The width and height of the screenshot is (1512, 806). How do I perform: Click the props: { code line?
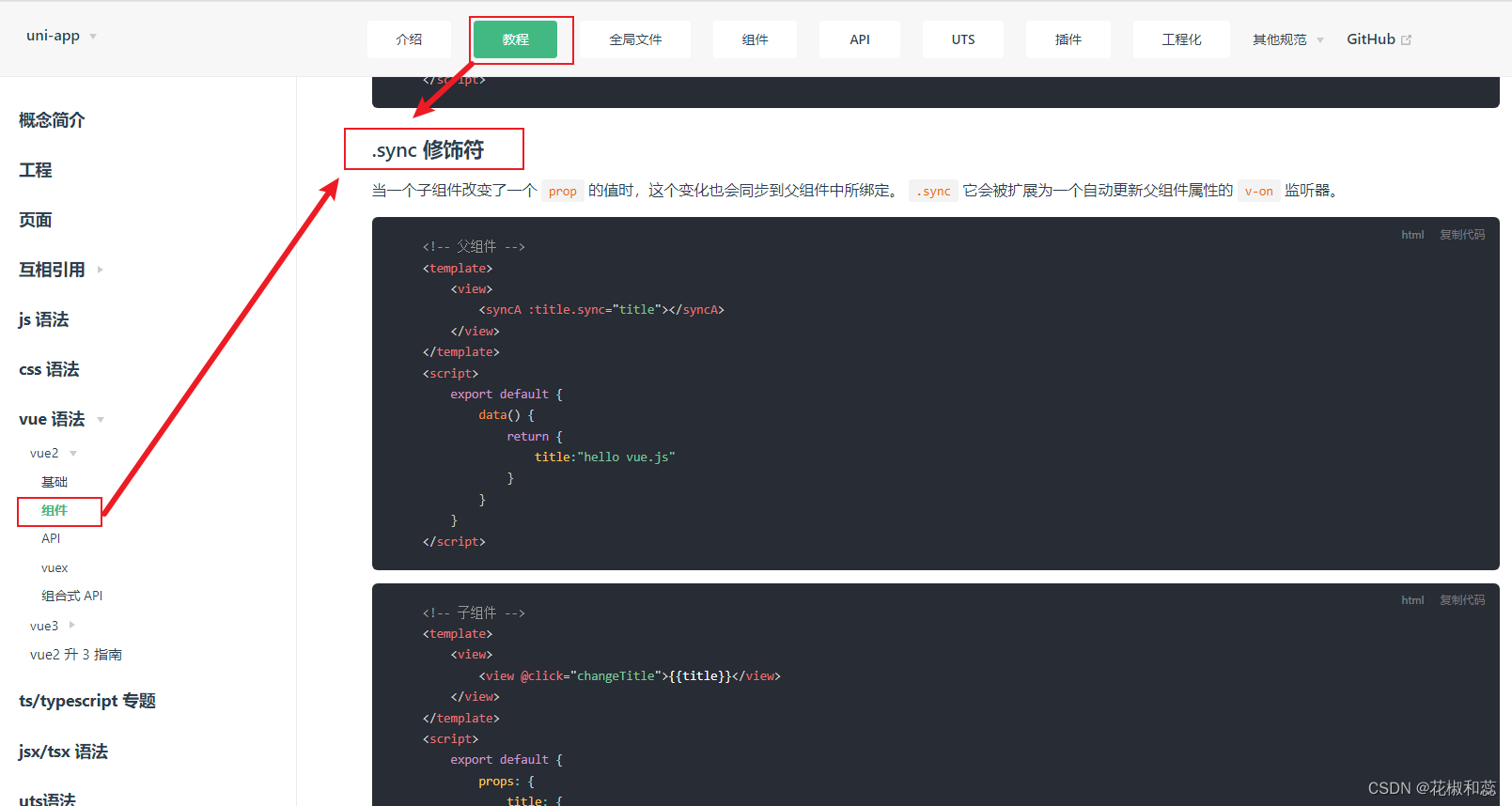click(x=507, y=782)
